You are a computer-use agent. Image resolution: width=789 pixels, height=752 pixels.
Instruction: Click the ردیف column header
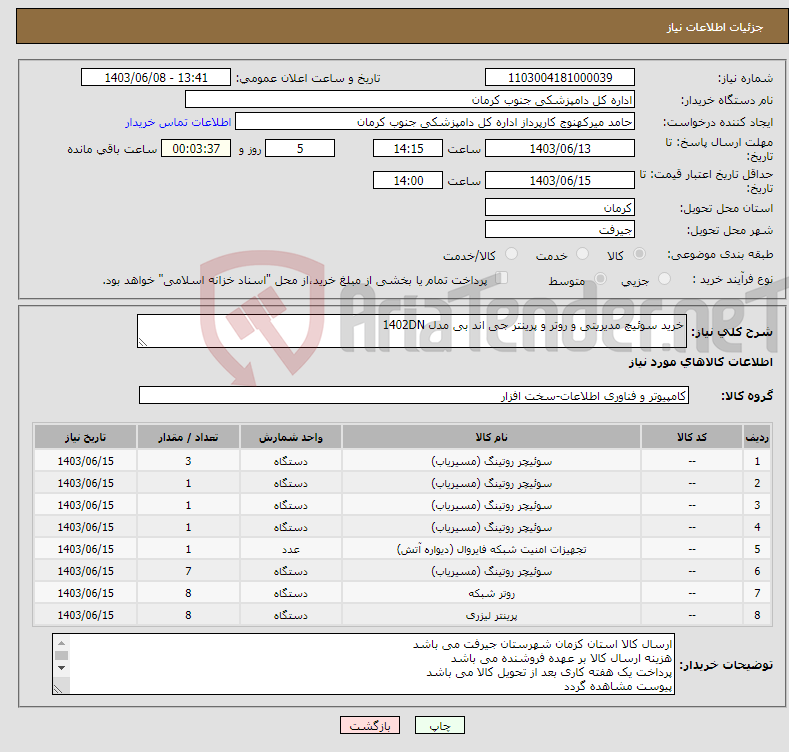757,437
